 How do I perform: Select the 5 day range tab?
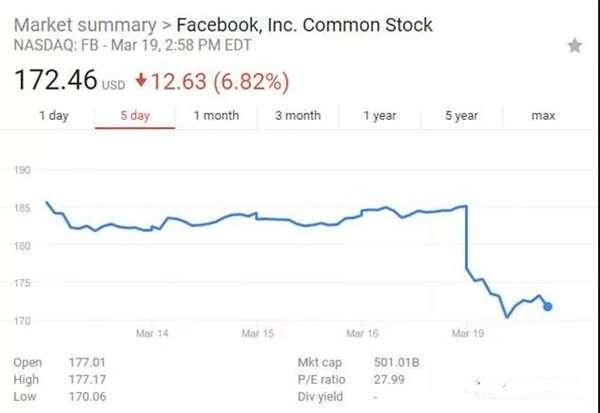point(134,116)
